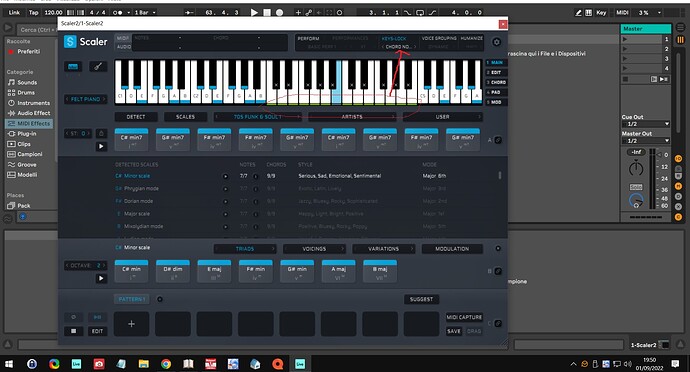Toggle Ableton Key map mode

pyautogui.click(x=601, y=13)
